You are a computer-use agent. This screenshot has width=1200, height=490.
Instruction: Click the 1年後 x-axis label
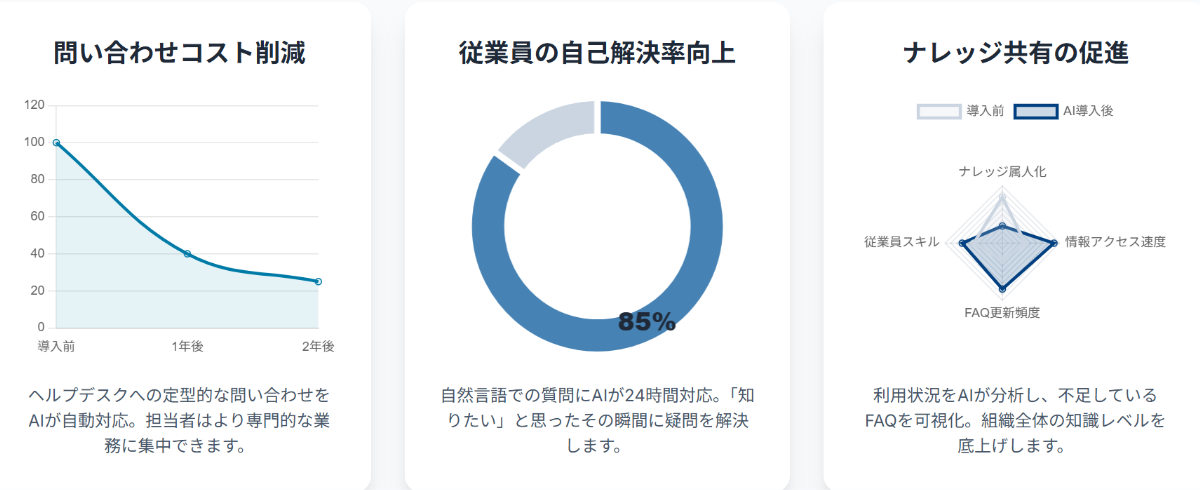[187, 346]
